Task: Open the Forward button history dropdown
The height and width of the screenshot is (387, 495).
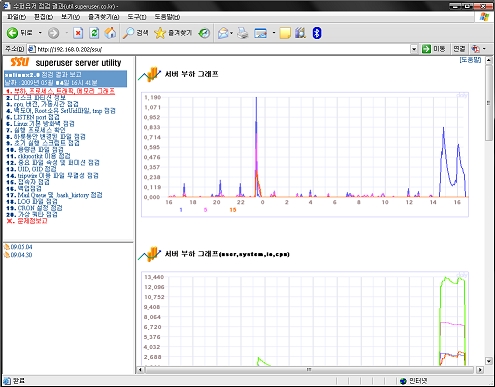Action: [x=67, y=33]
